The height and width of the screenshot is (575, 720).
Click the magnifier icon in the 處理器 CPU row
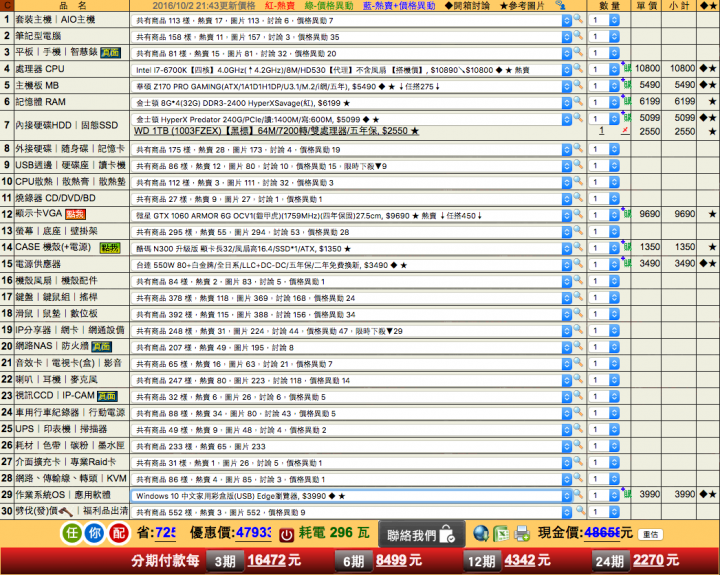[578, 68]
